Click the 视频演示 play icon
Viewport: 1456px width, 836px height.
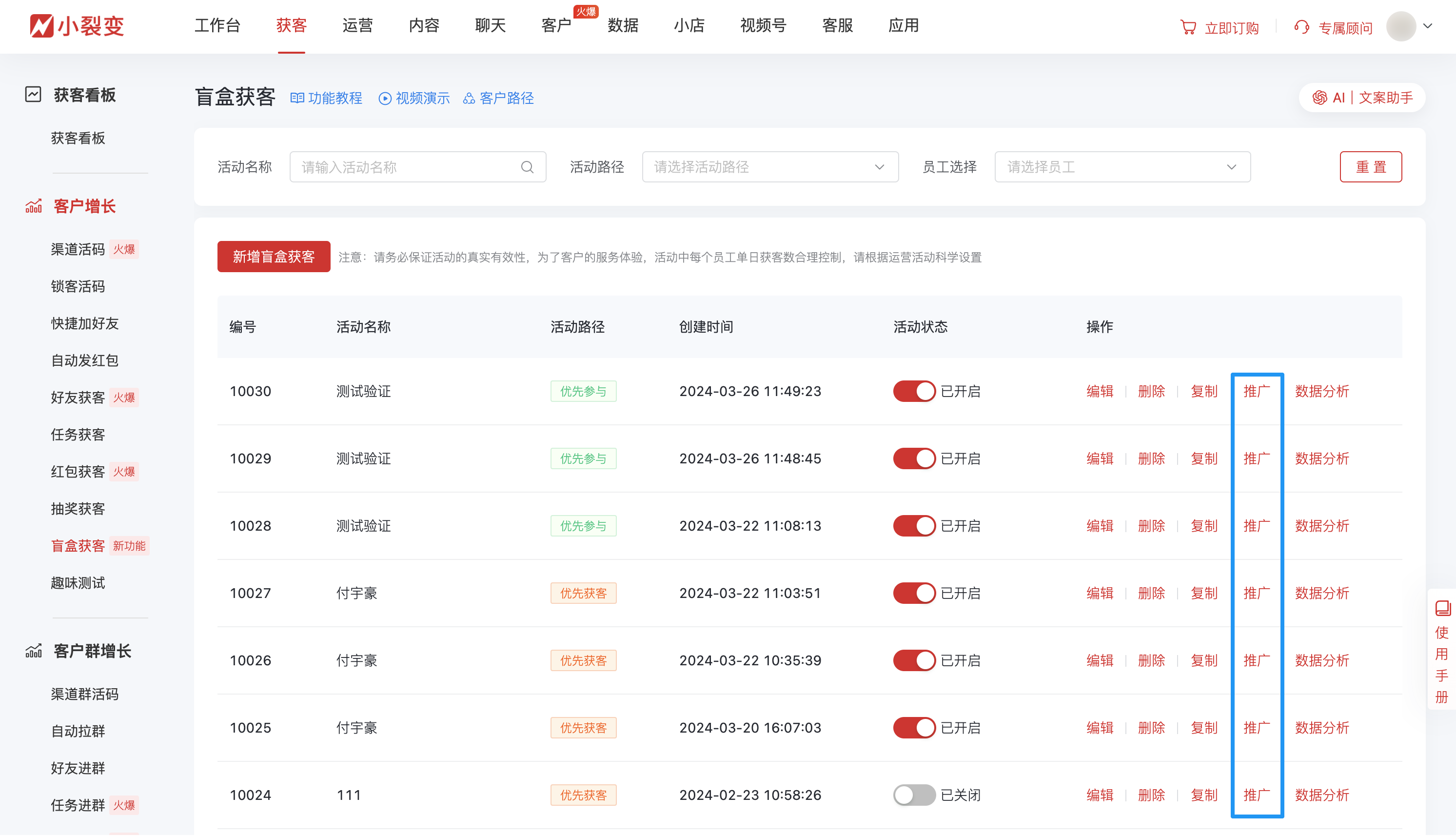coord(385,99)
